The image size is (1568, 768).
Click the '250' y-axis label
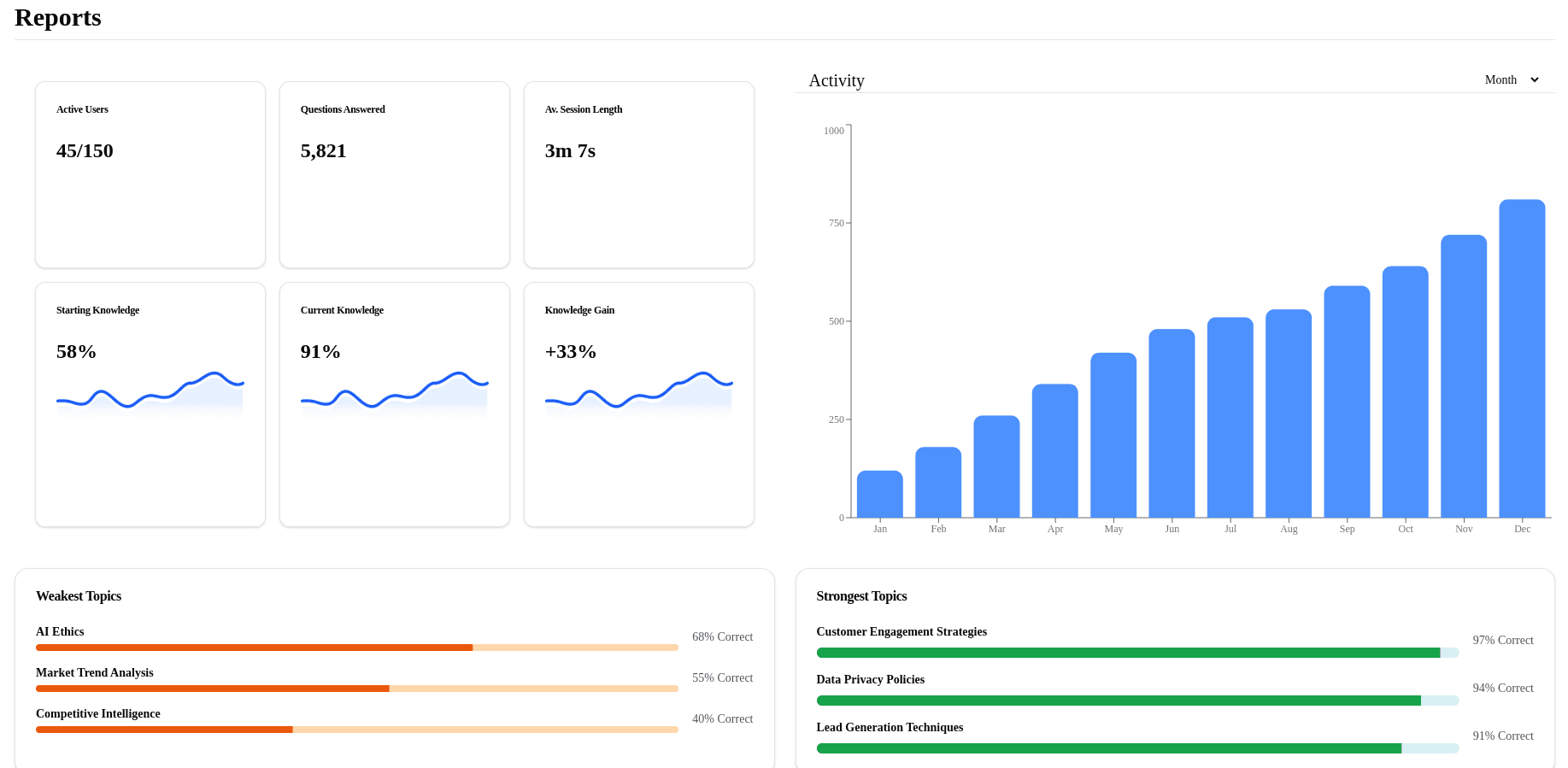click(836, 419)
